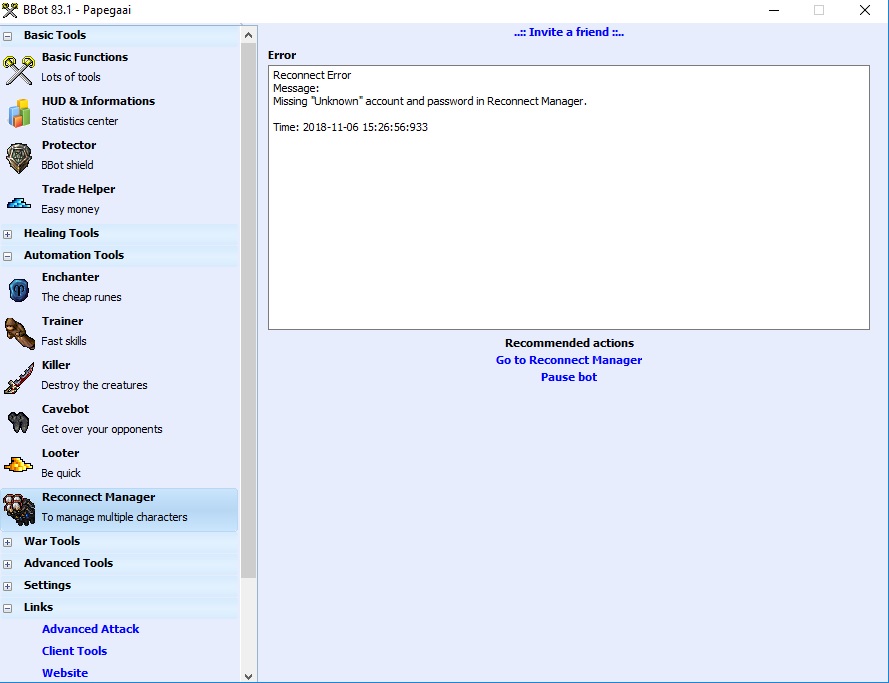This screenshot has height=683, width=889.
Task: Click the Basic Functions crossed tools icon
Action: [x=19, y=68]
